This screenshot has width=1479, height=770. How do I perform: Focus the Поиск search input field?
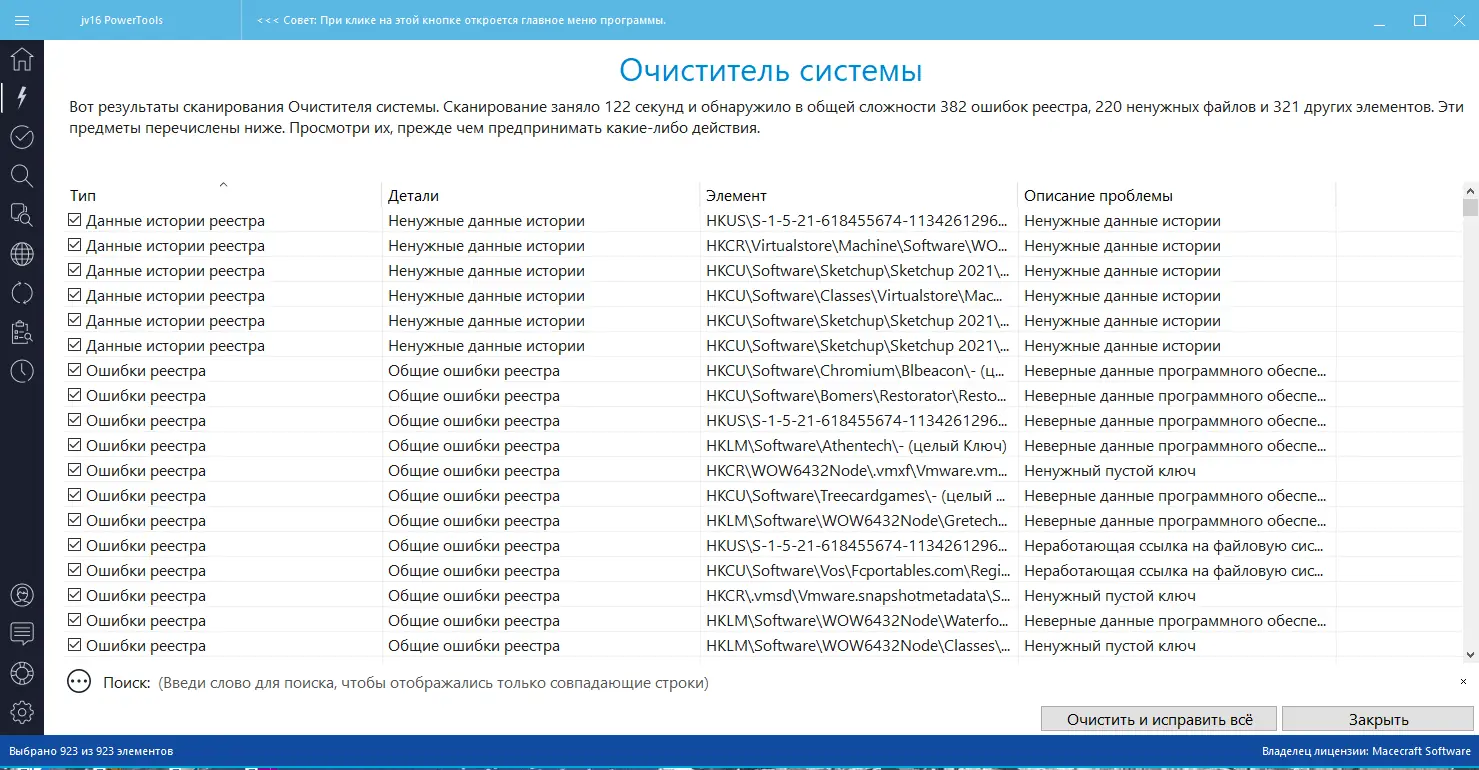(805, 682)
